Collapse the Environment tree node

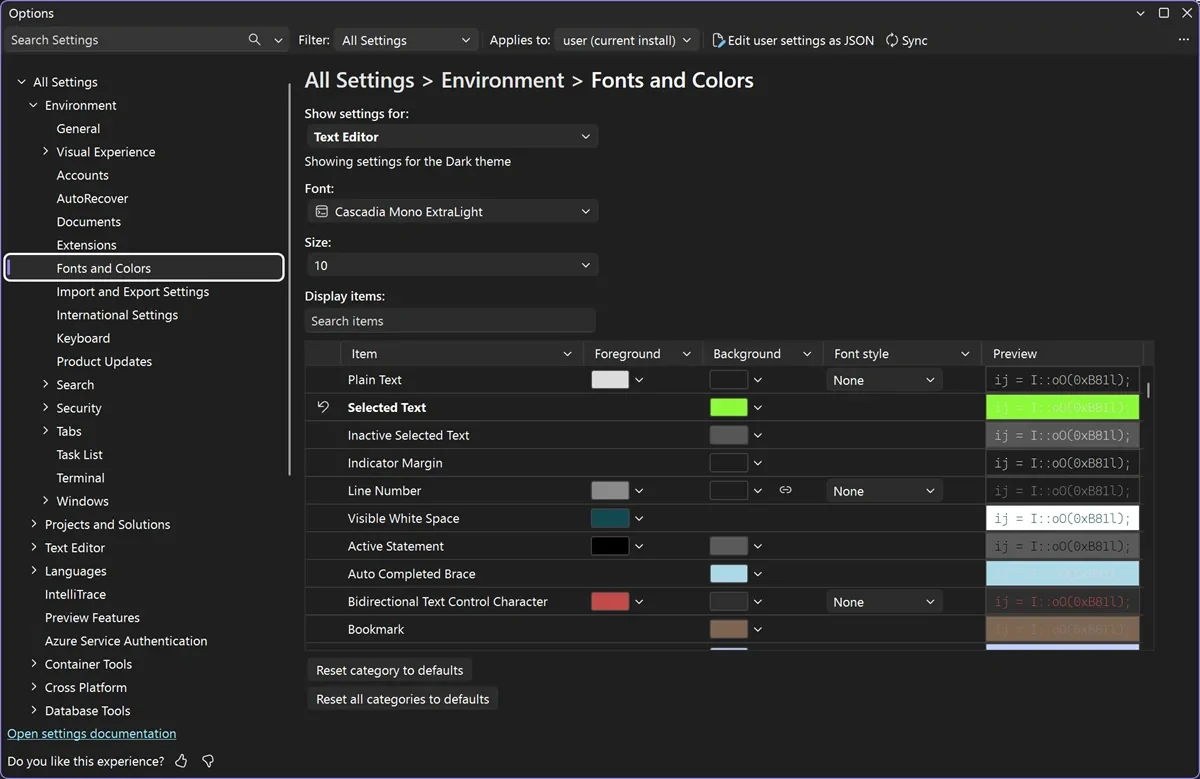34,105
